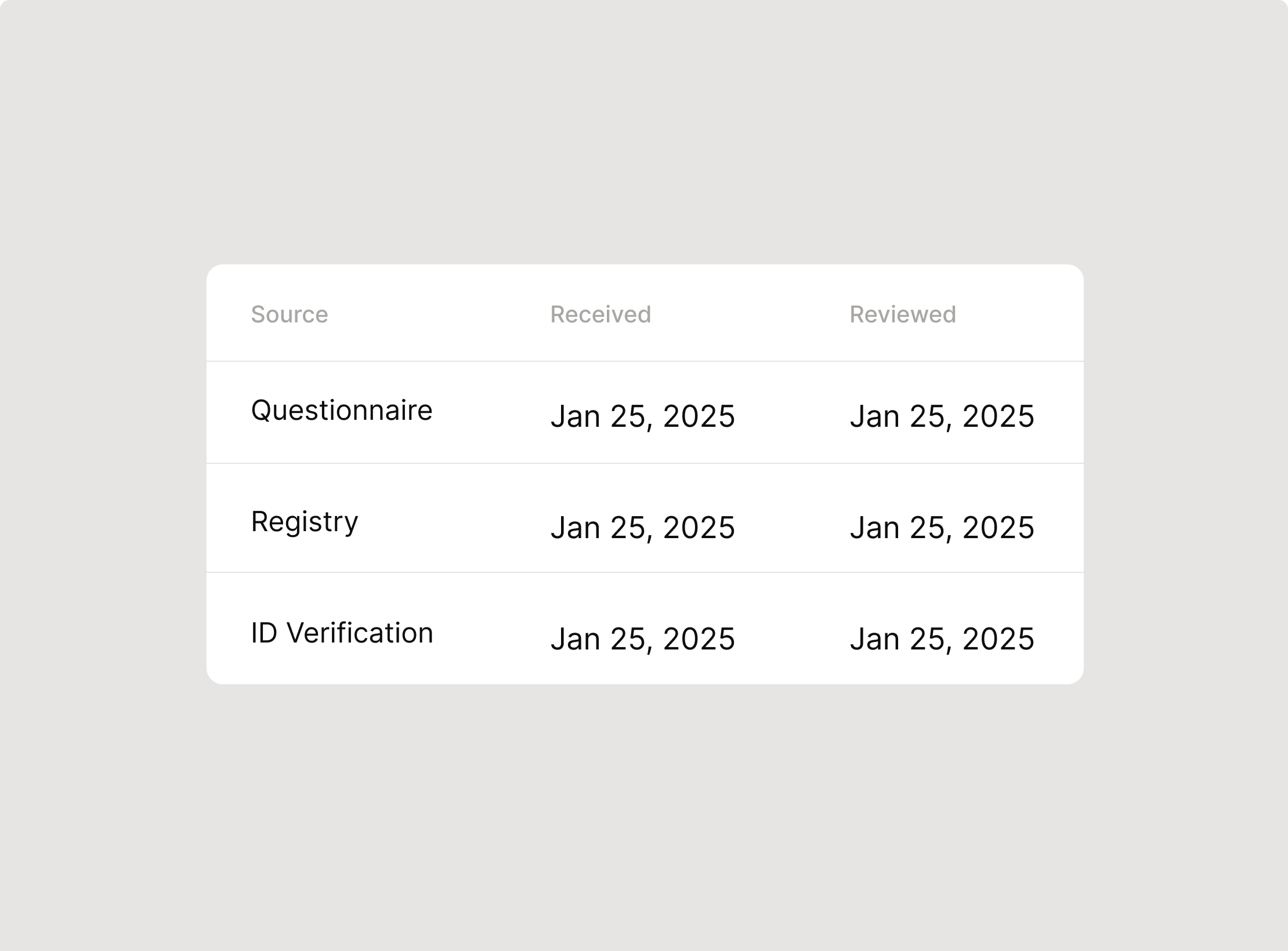Sort by the Received column header

600,314
